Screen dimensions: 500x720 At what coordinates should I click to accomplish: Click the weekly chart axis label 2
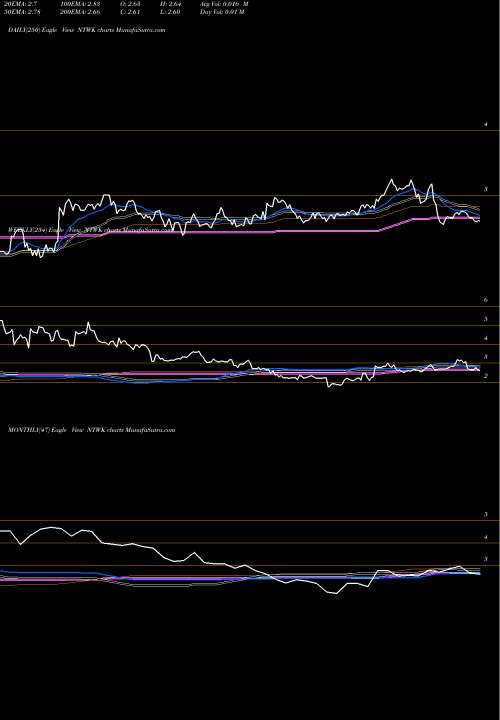[x=486, y=376]
